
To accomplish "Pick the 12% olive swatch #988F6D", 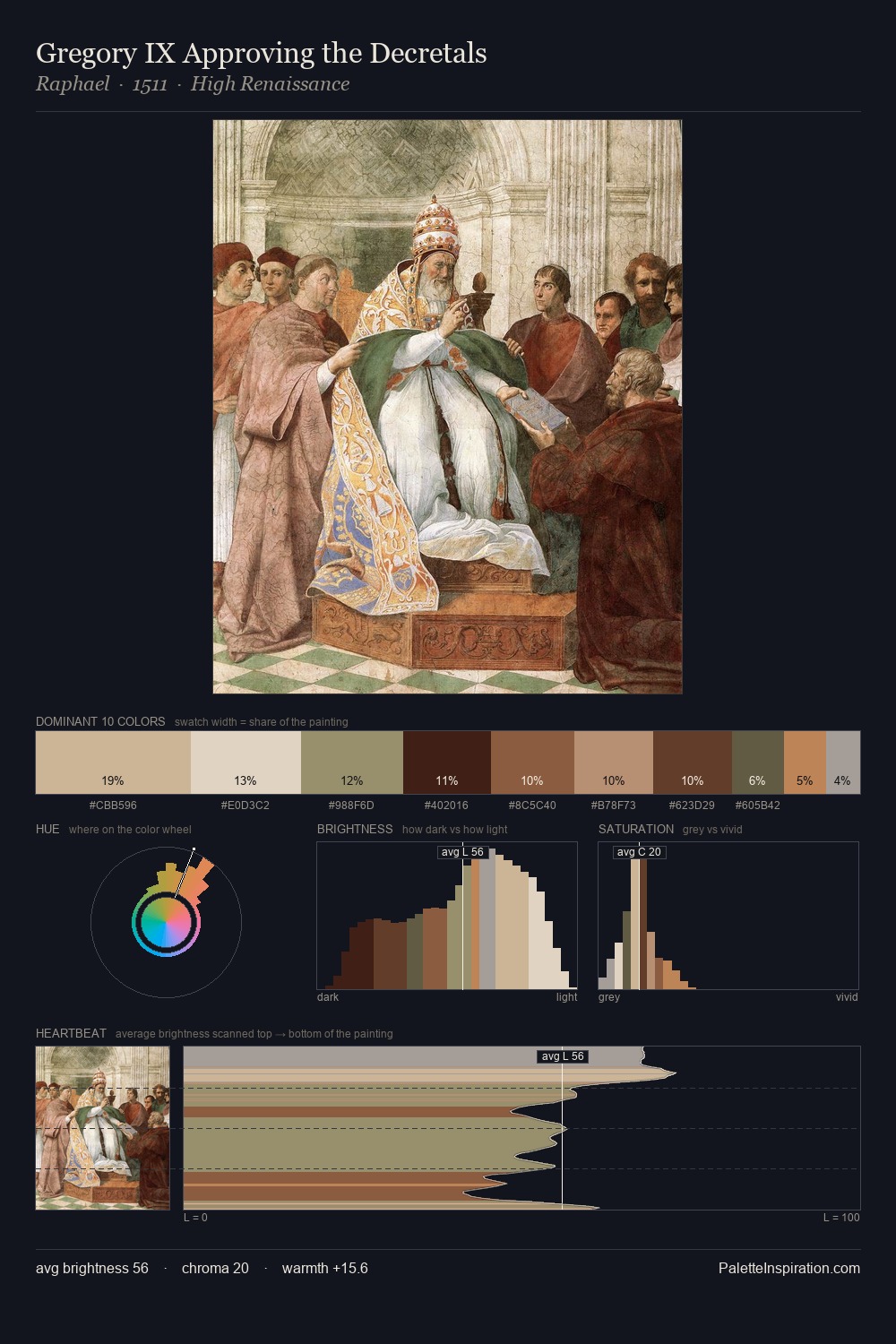I will [352, 762].
